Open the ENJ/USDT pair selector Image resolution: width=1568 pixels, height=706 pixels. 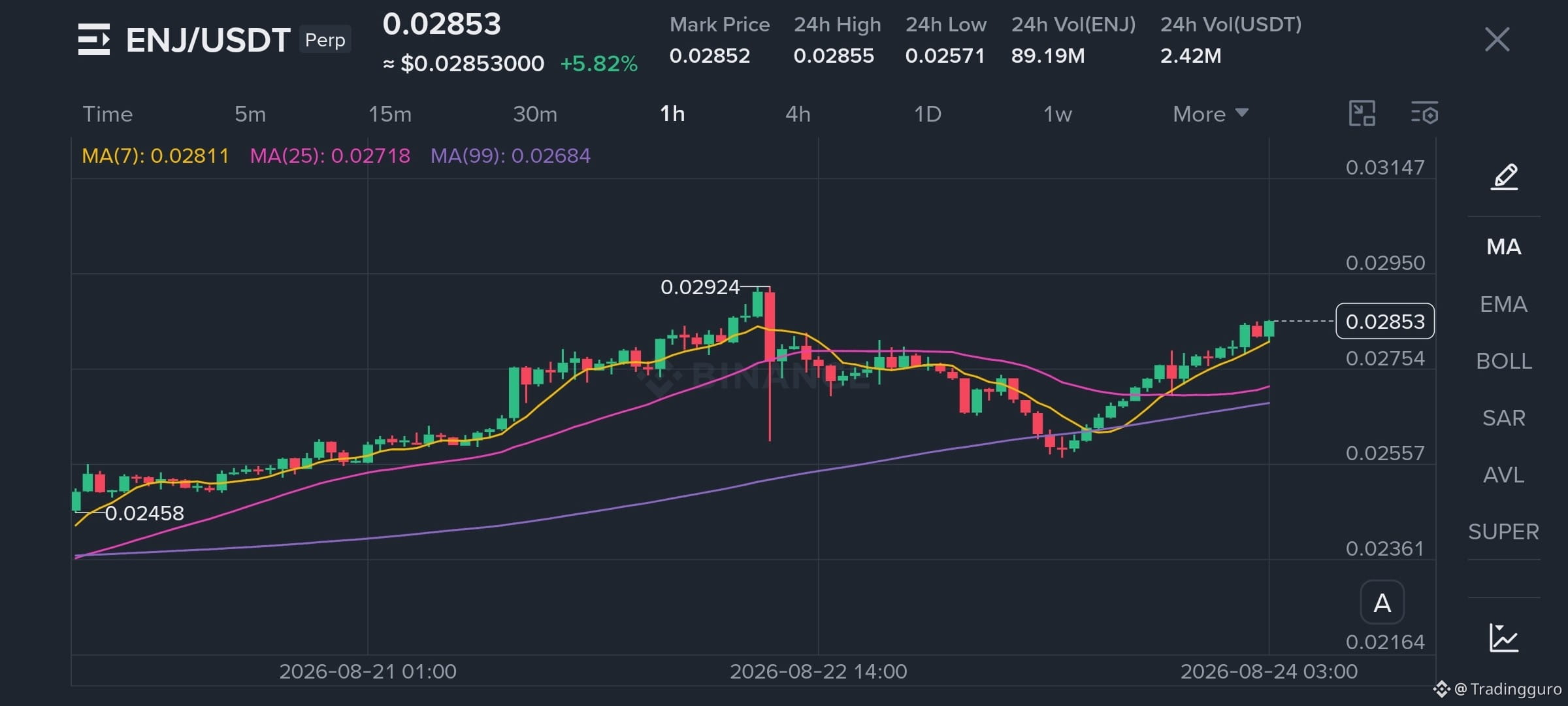point(208,40)
